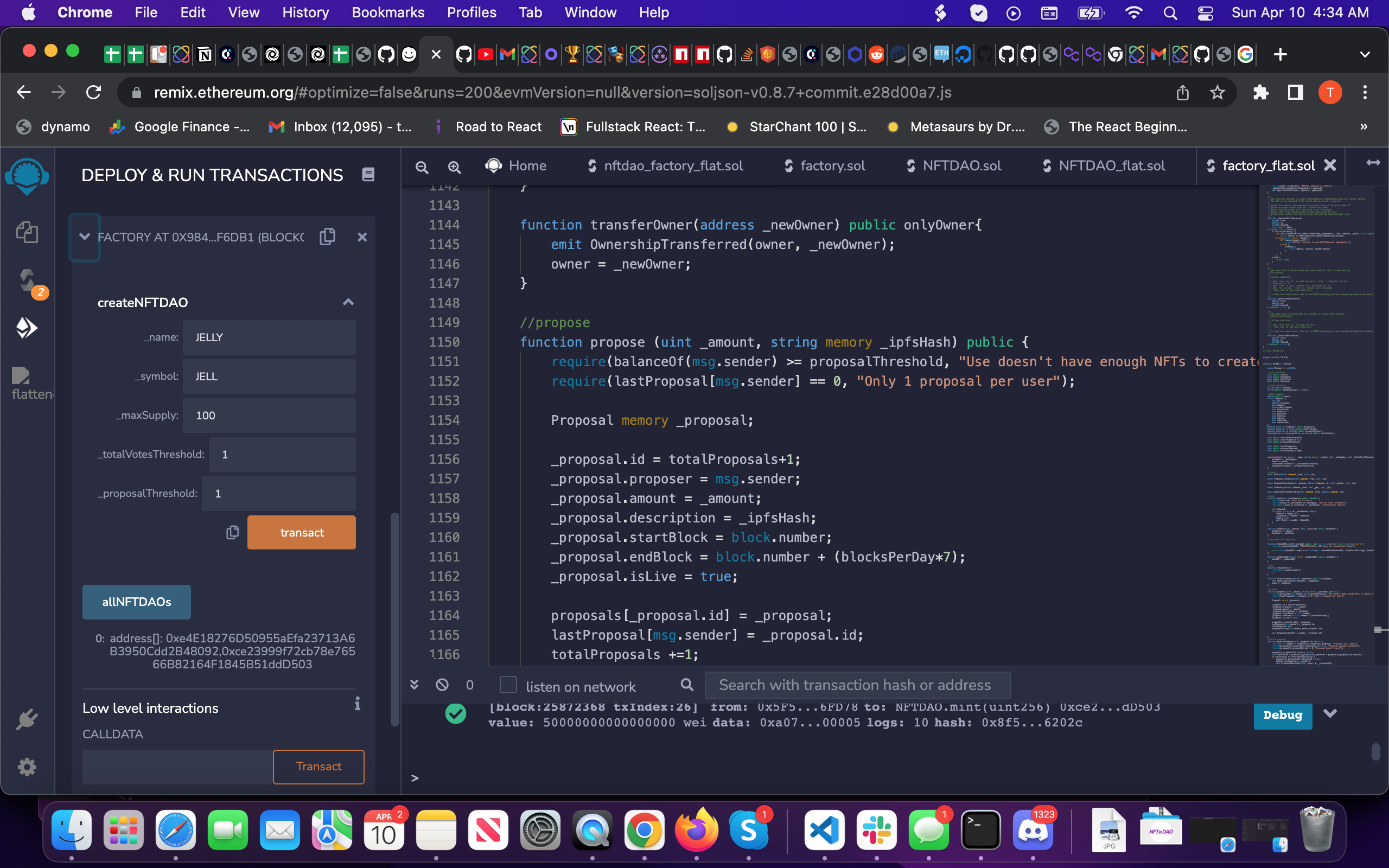Open macOS Control Center icon

(x=1205, y=12)
